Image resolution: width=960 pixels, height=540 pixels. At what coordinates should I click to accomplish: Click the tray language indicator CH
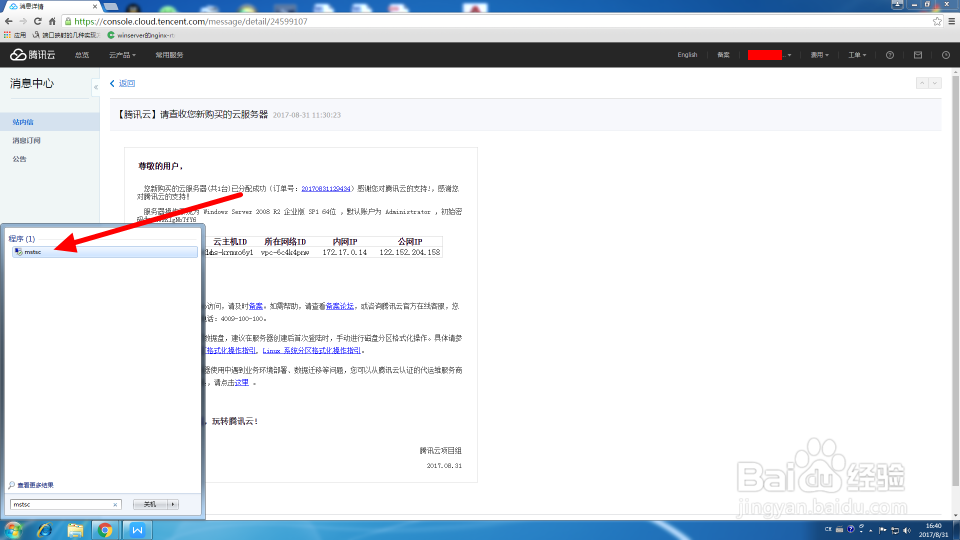point(828,530)
